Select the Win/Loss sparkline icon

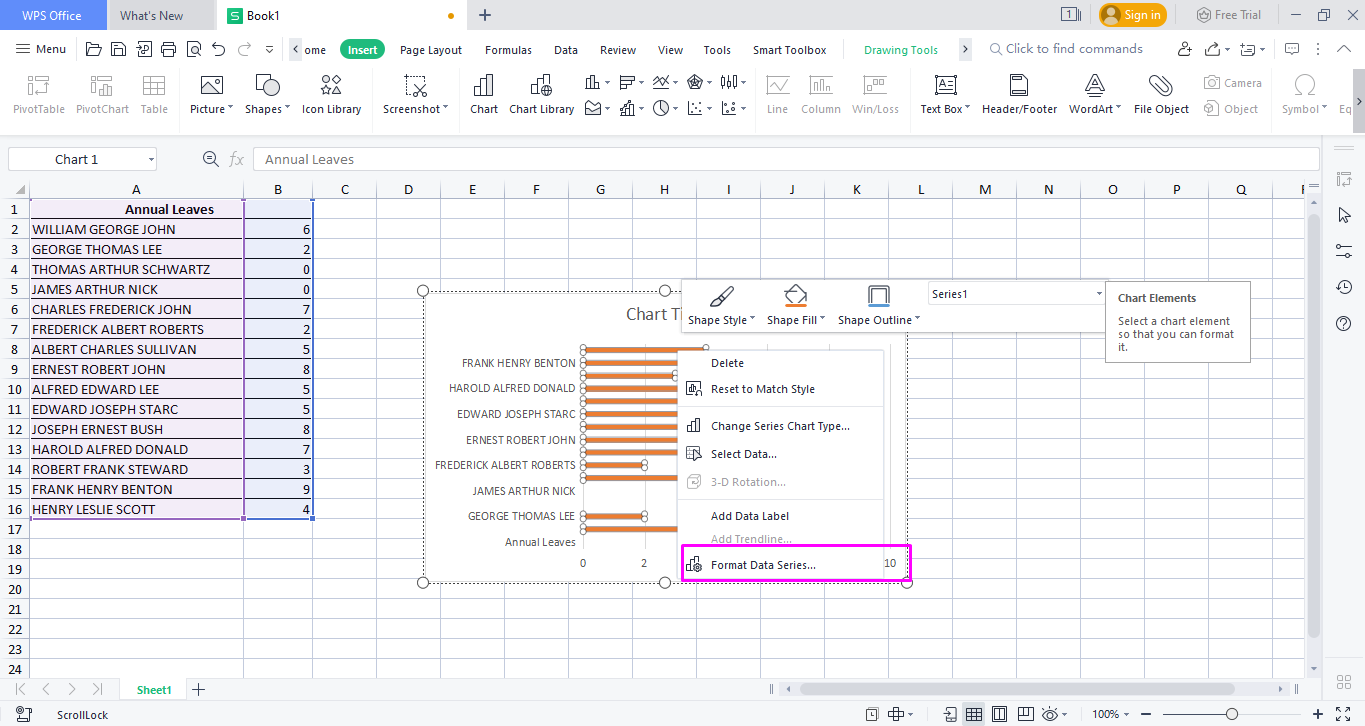tap(876, 93)
